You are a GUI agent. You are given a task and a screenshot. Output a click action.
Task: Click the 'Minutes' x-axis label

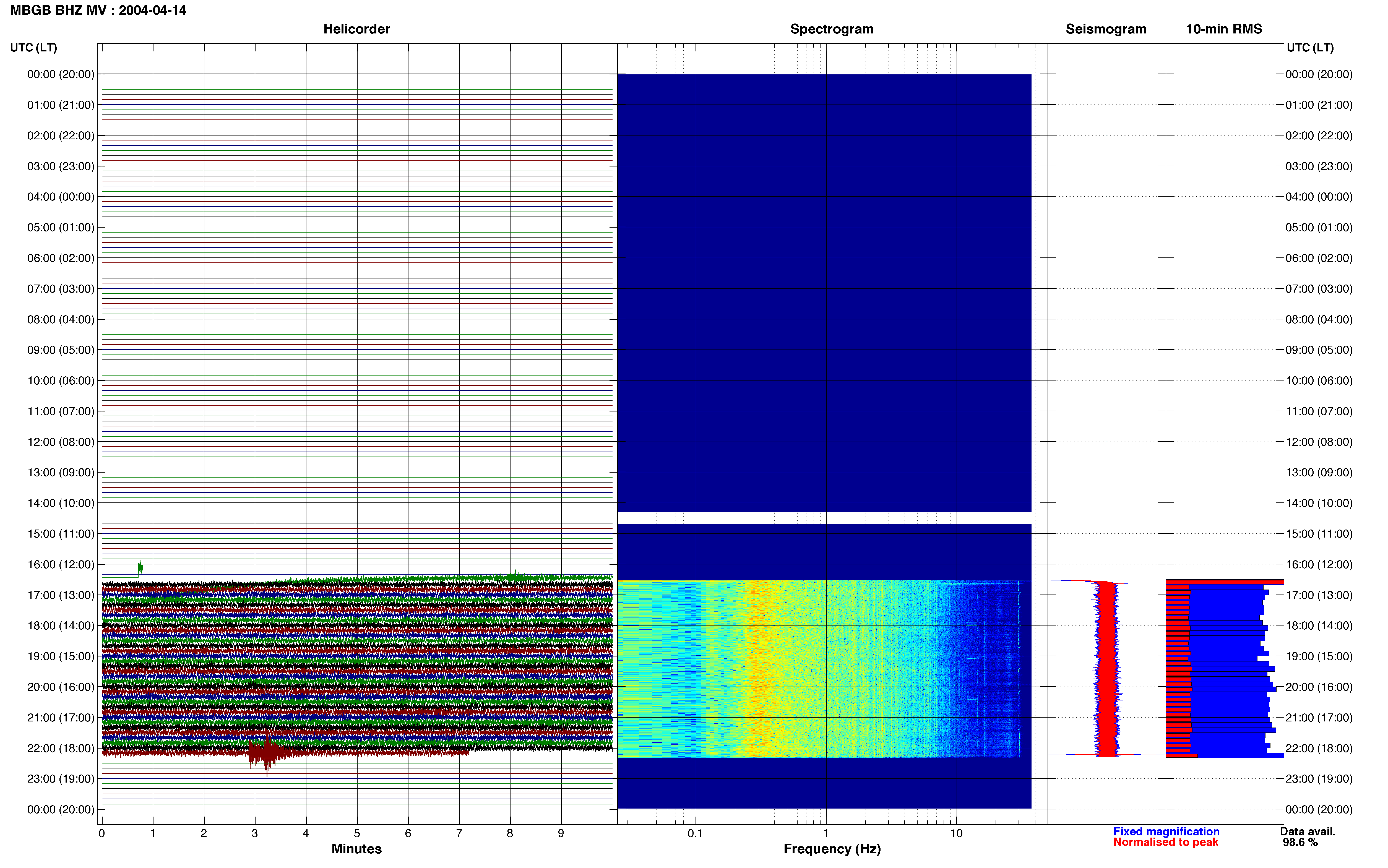(x=356, y=848)
